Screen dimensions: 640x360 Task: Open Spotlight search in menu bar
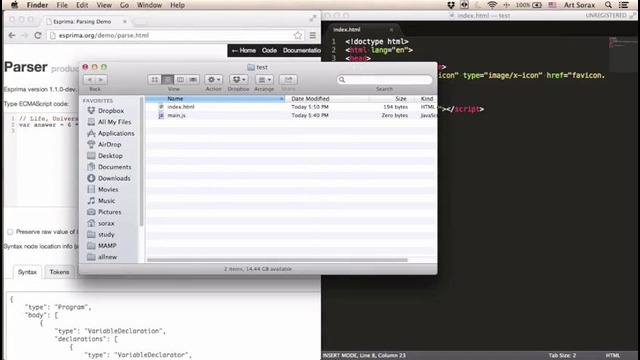608,5
